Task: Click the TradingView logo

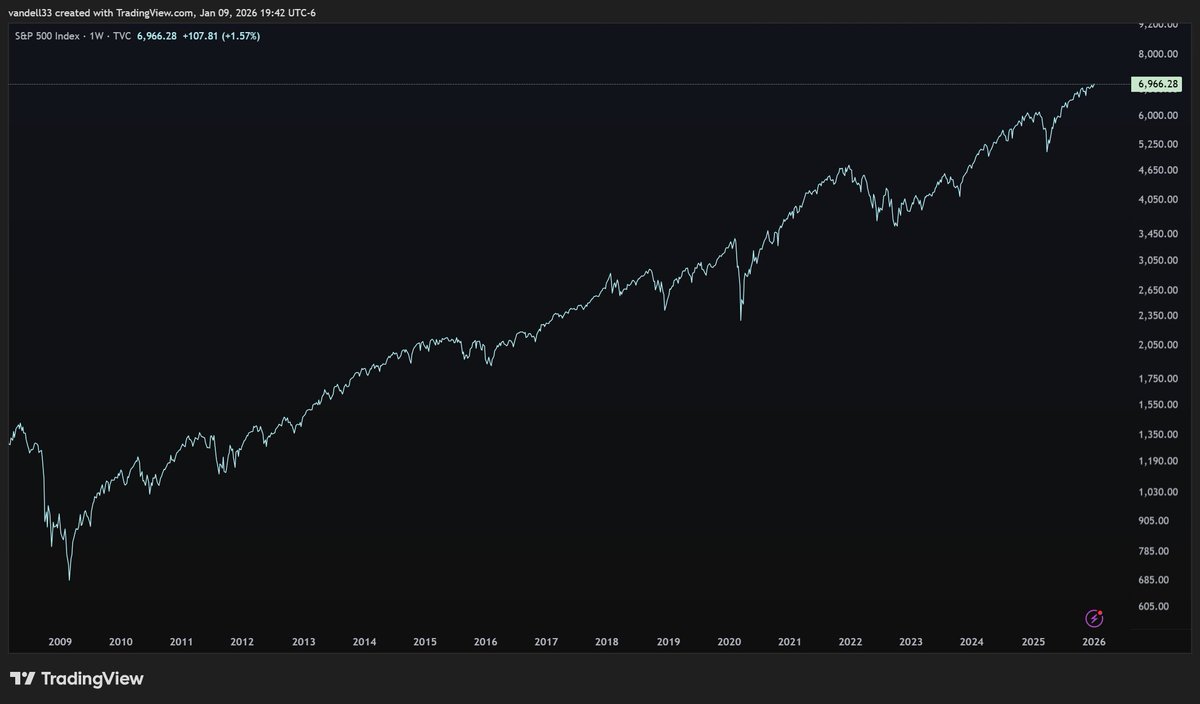Action: 76,678
